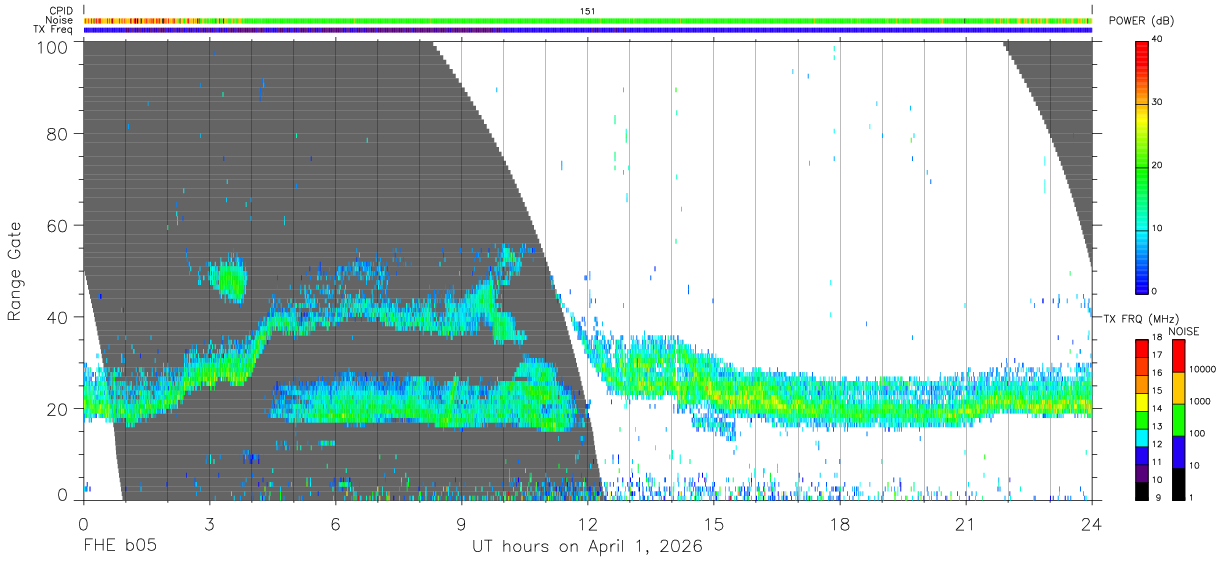The image size is (1228, 567).
Task: Pick the green middle of the POWER colorbar
Action: 1141,166
